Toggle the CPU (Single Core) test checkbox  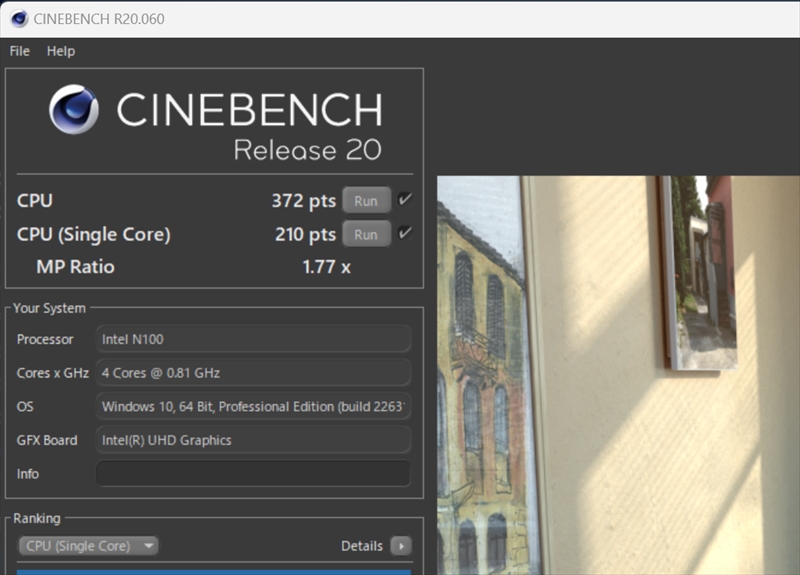pyautogui.click(x=405, y=233)
